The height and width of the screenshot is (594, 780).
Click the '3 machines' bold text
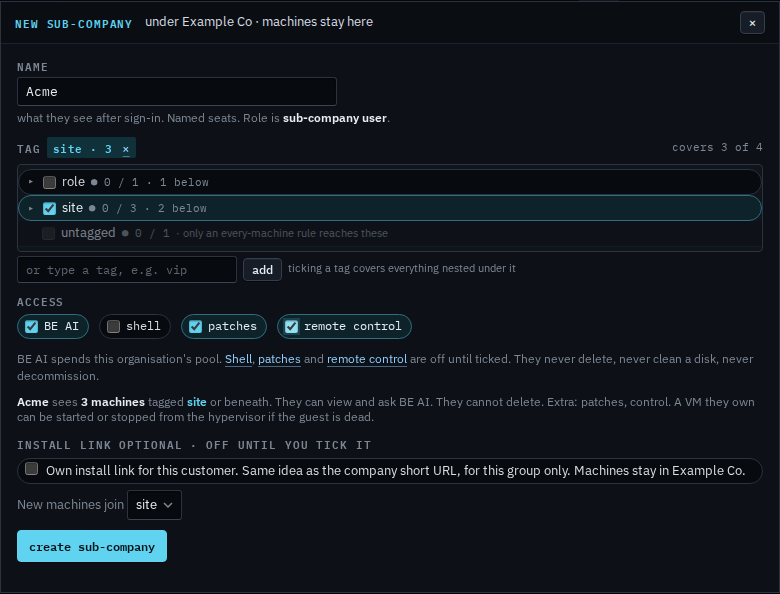(x=113, y=402)
